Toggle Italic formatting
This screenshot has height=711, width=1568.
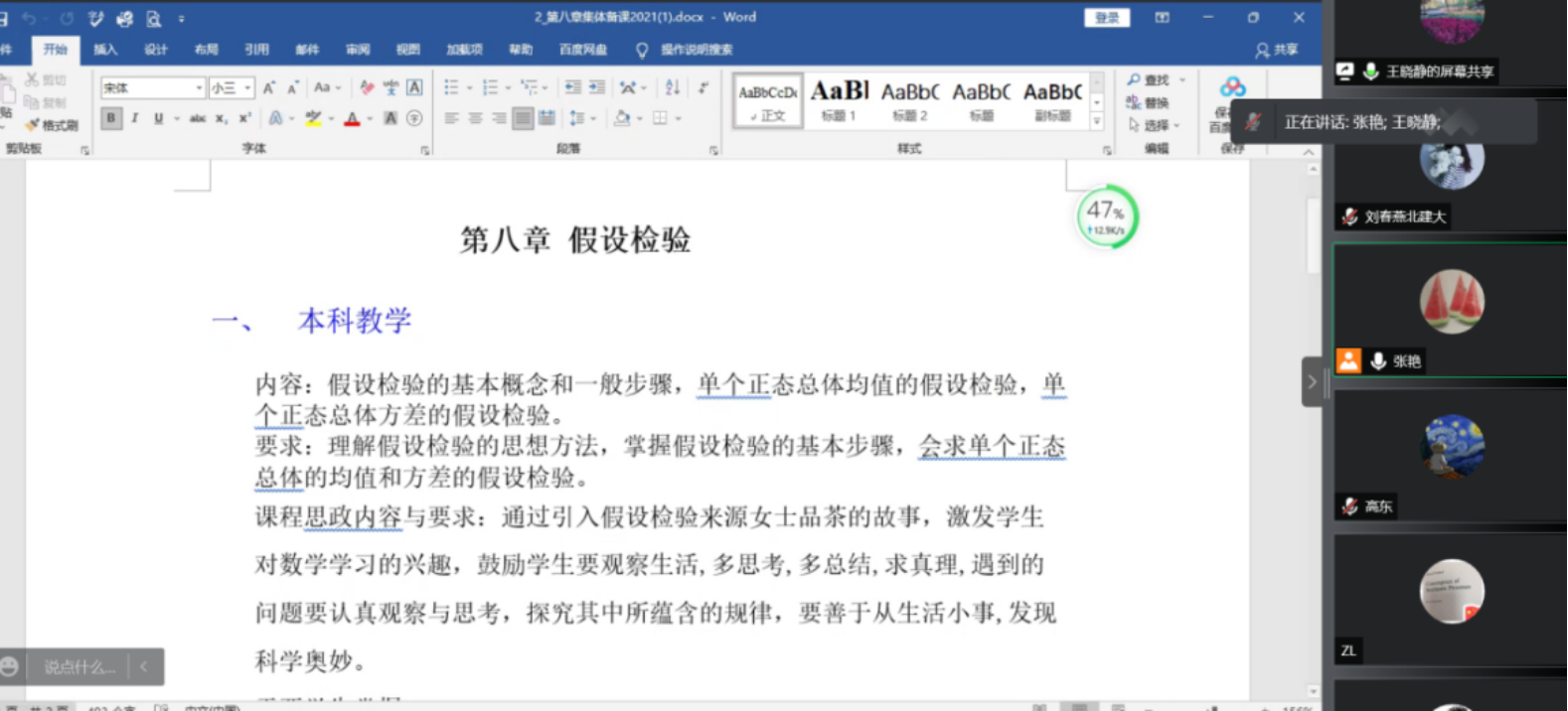click(135, 119)
